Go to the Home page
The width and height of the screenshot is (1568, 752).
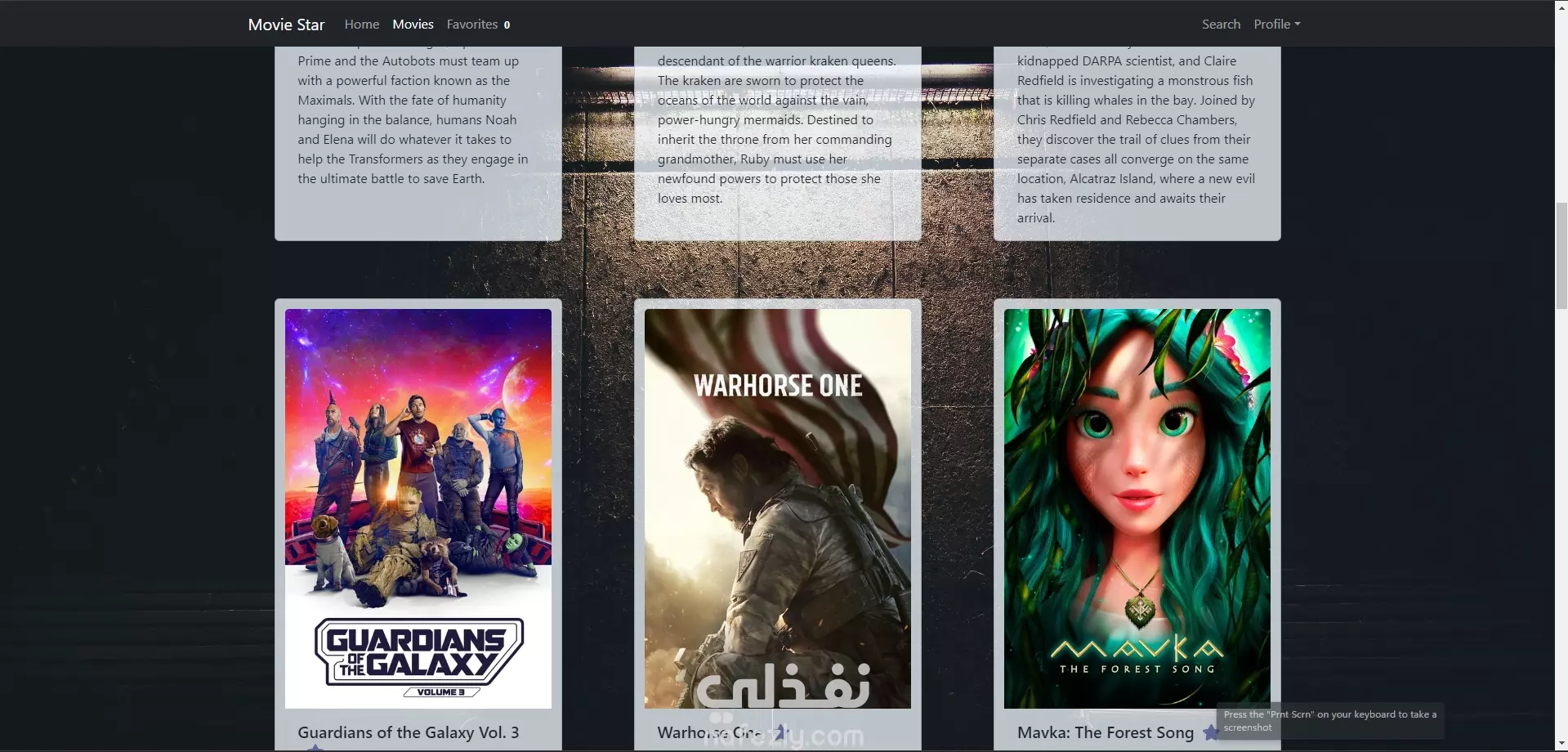tap(362, 25)
